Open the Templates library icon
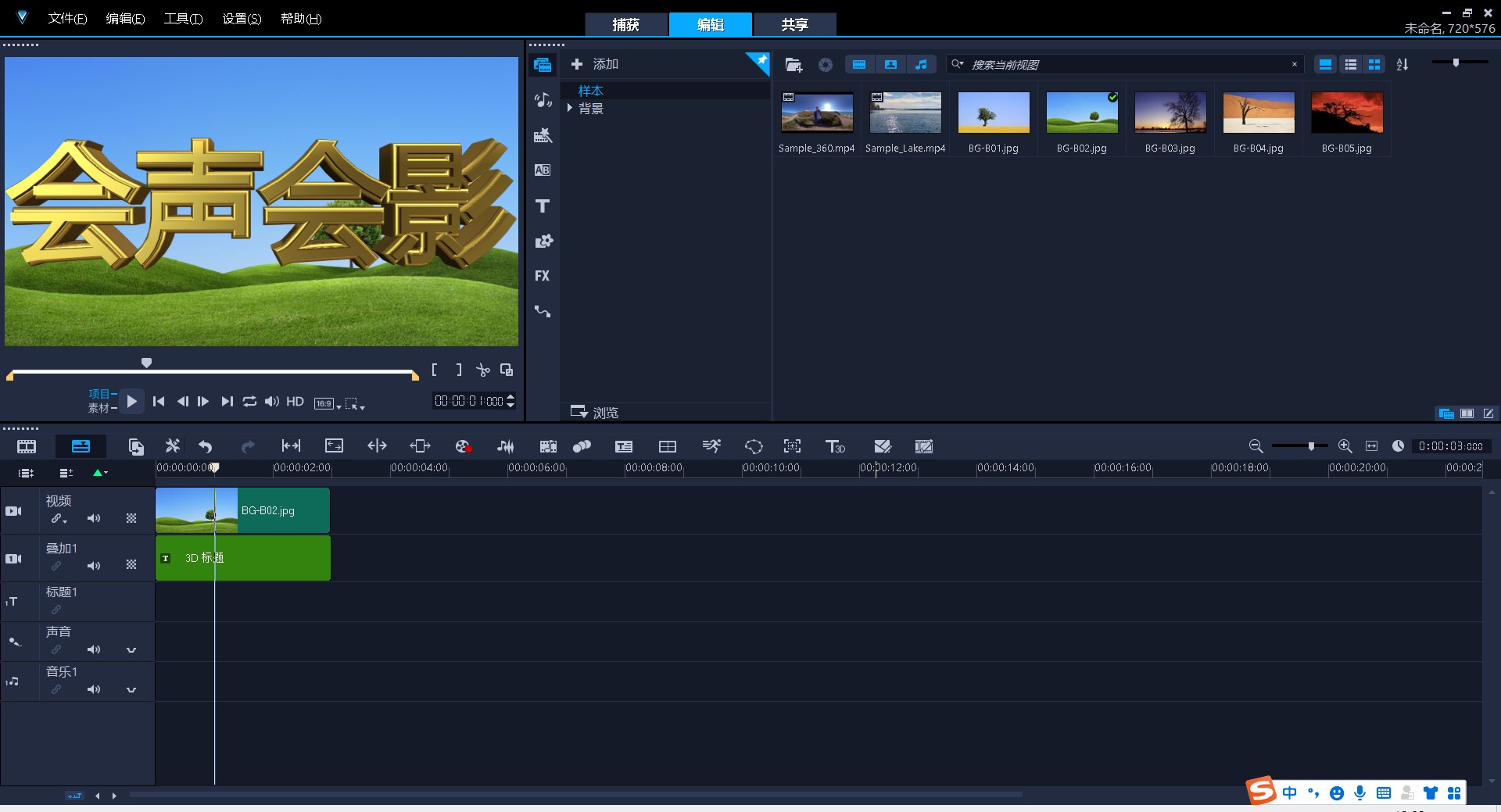Image resolution: width=1501 pixels, height=812 pixels. [543, 135]
